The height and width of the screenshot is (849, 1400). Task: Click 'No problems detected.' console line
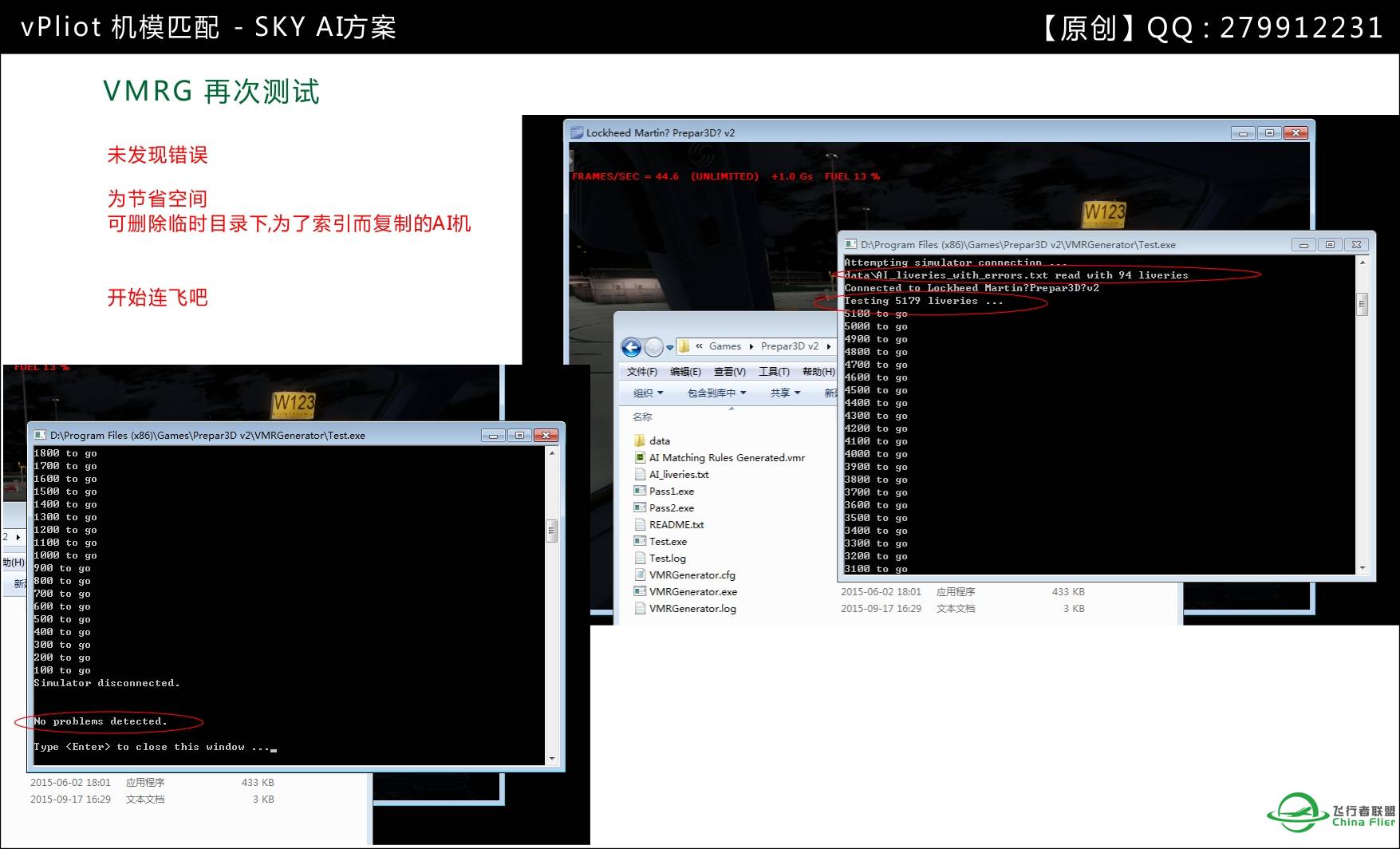[x=101, y=721]
